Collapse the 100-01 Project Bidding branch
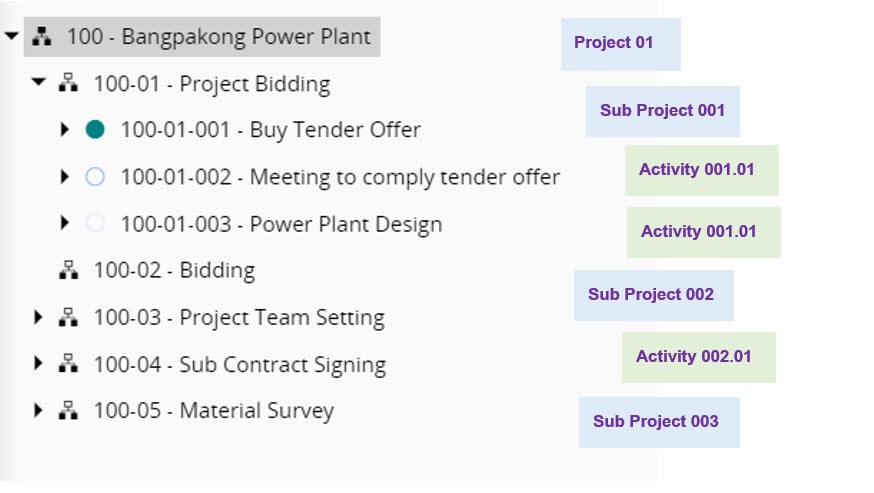This screenshot has height=493, width=874. [x=38, y=83]
